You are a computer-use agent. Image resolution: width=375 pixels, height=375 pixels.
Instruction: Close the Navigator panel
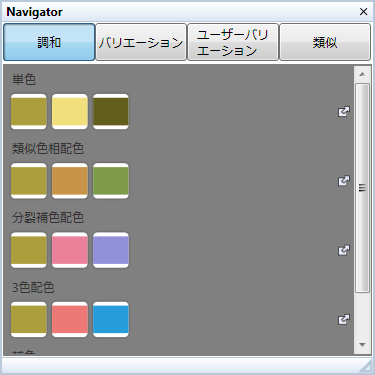(x=363, y=12)
